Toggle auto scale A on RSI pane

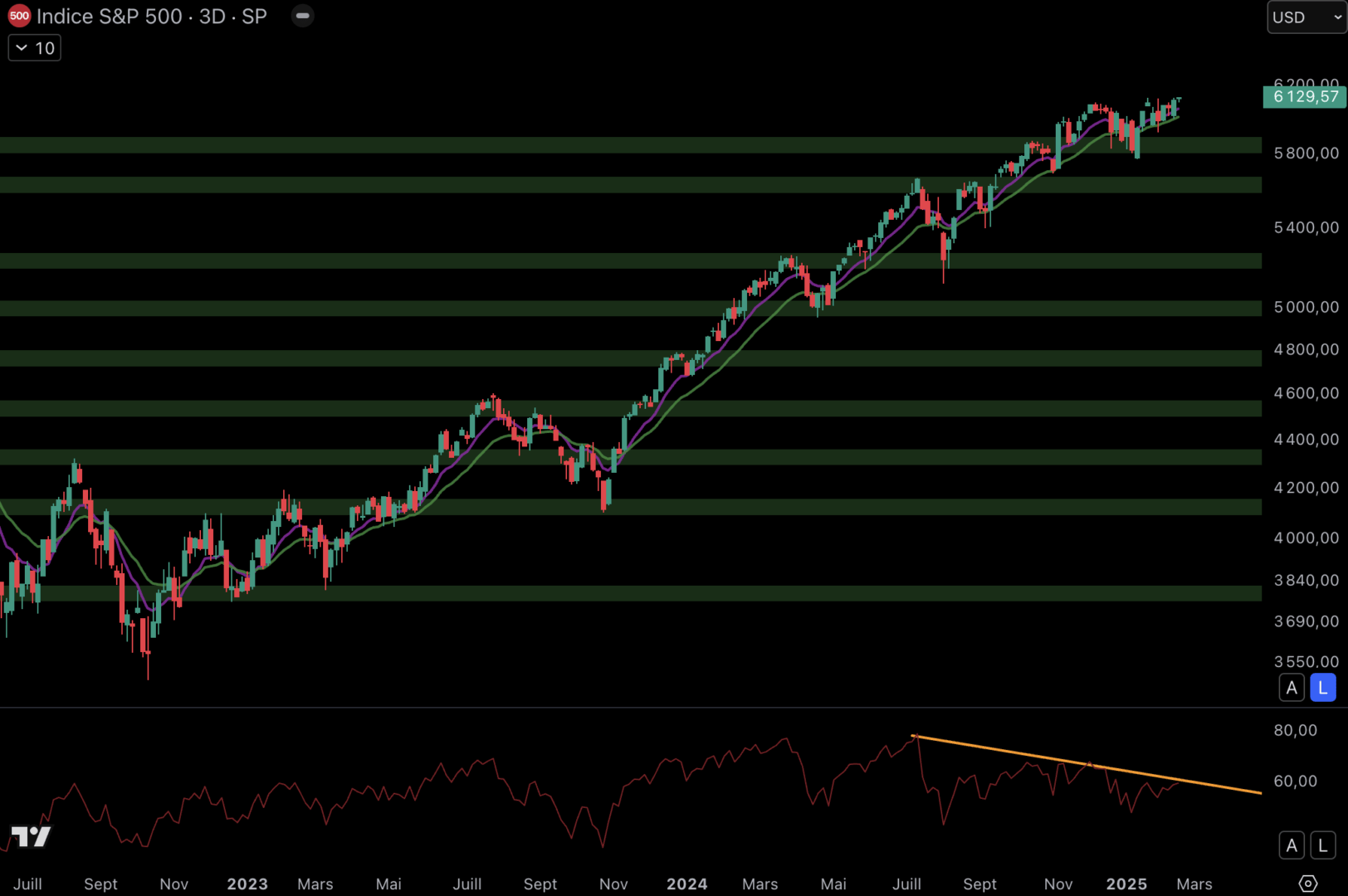coord(1292,845)
